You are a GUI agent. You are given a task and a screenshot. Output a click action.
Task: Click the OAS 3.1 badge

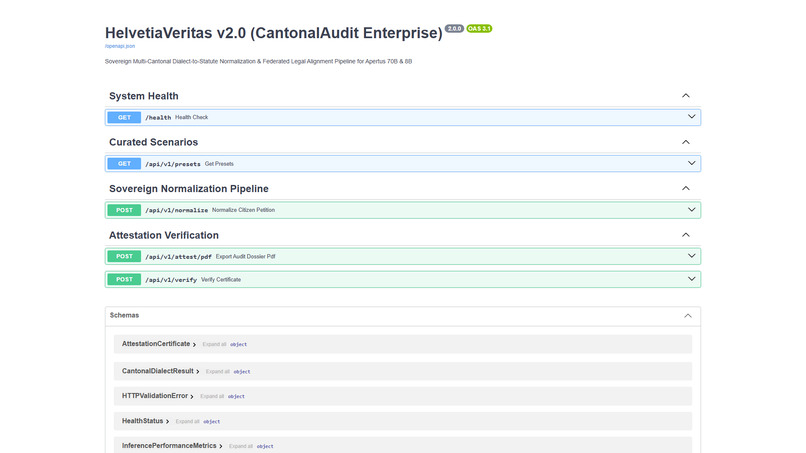(479, 28)
